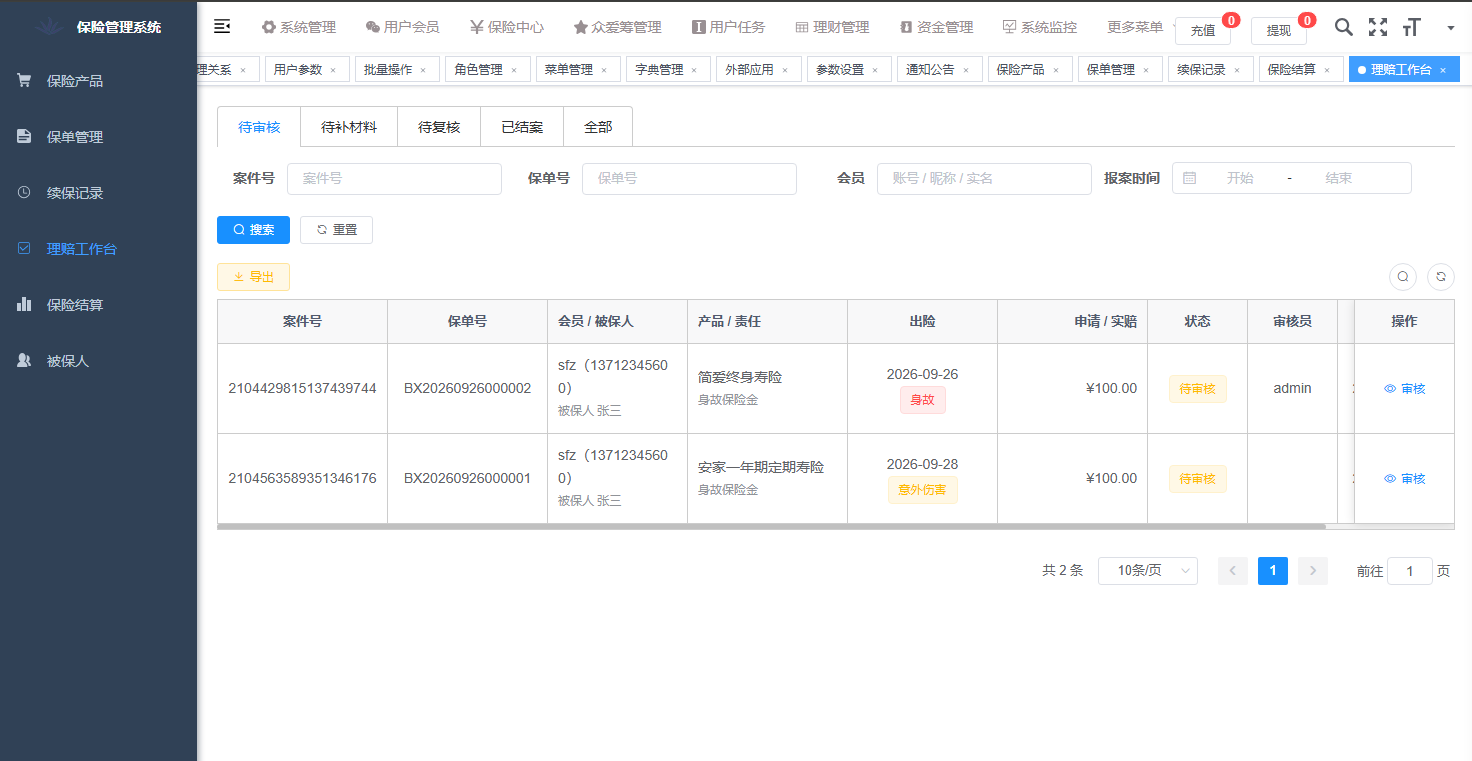This screenshot has height=761, width=1472.
Task: Open the 10条/页 page size dropdown
Action: pos(1148,571)
